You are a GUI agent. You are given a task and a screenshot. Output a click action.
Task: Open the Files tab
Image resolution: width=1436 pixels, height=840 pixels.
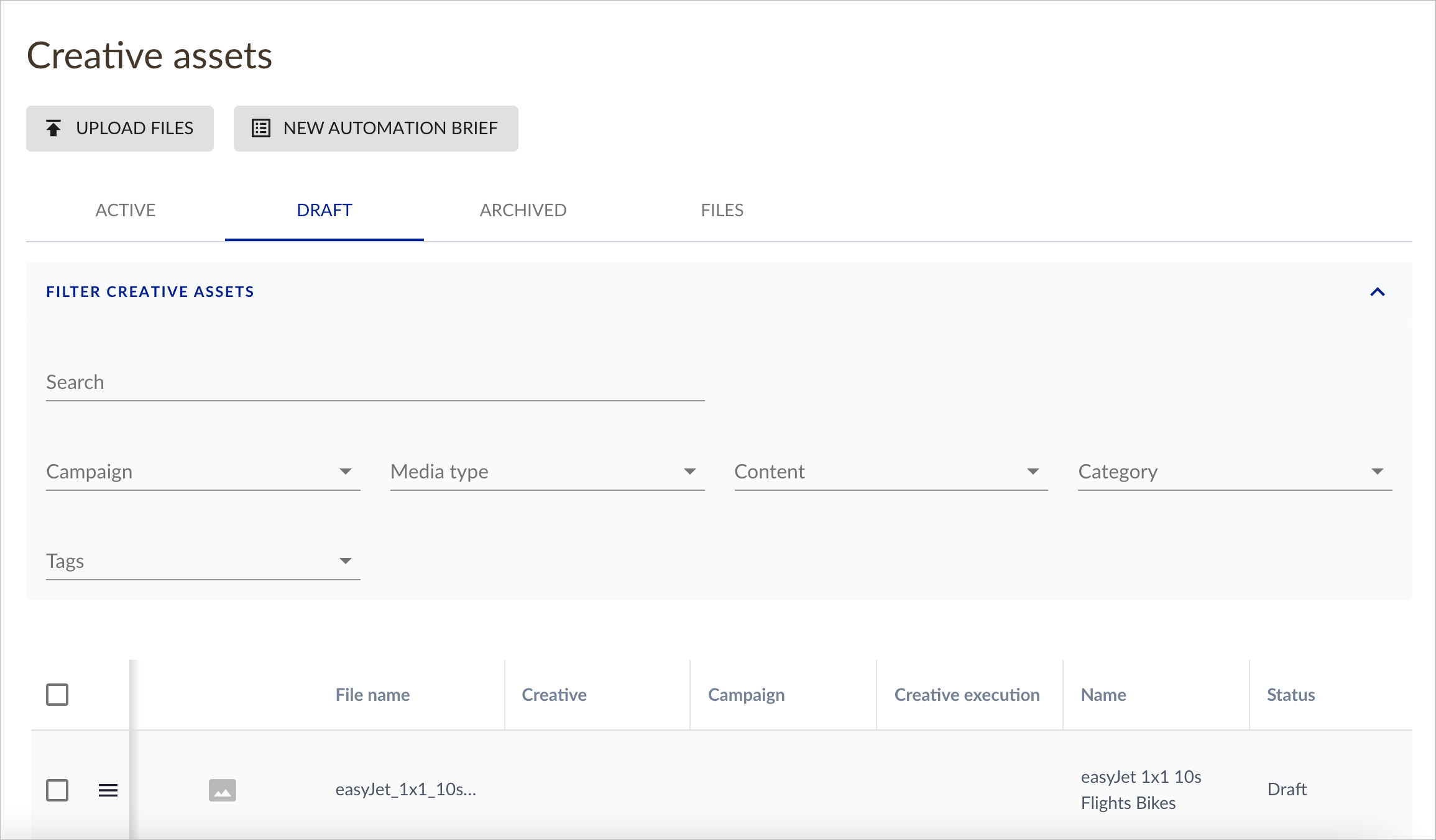tap(722, 210)
